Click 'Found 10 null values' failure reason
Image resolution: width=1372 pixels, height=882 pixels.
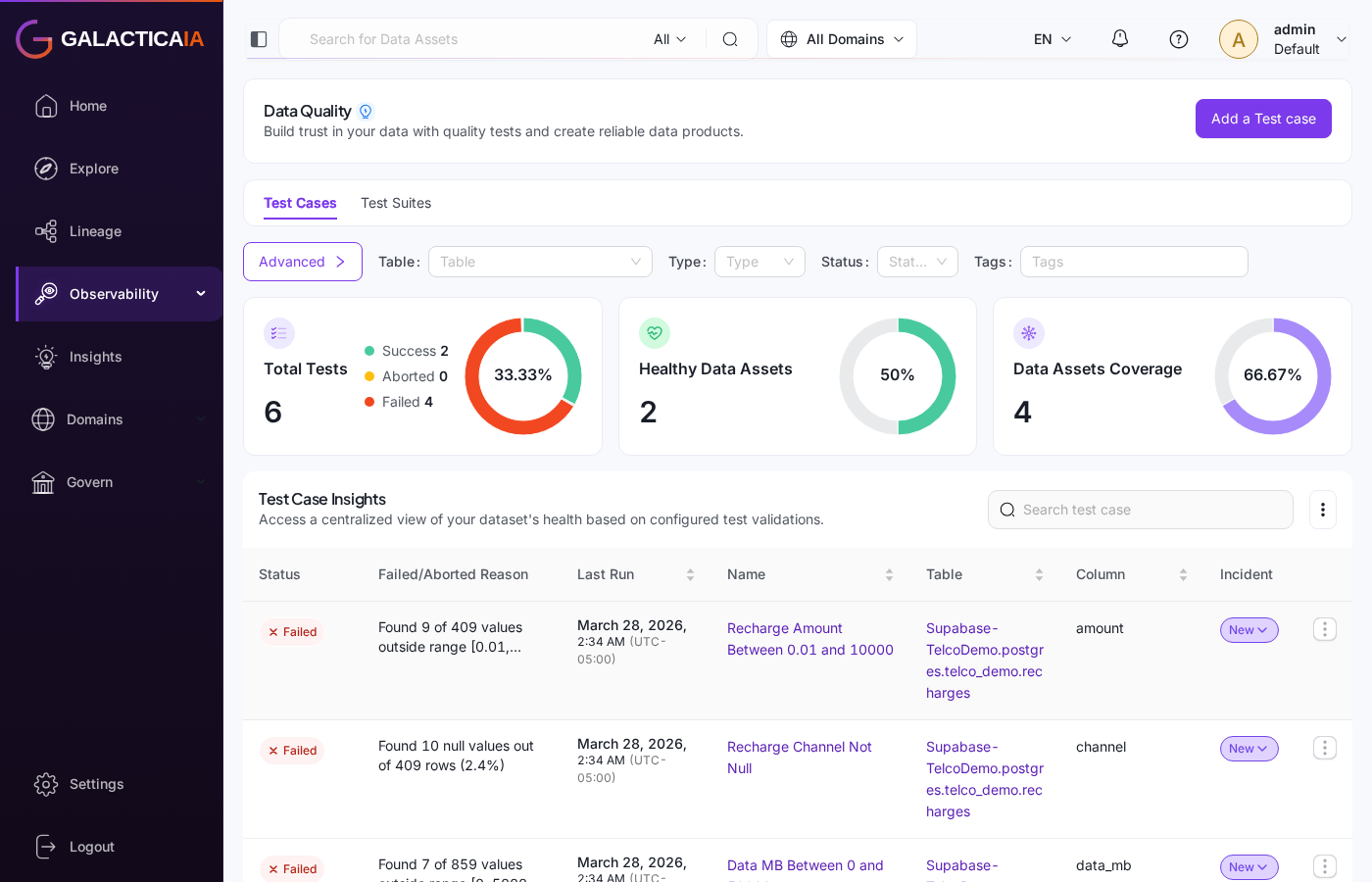click(456, 756)
